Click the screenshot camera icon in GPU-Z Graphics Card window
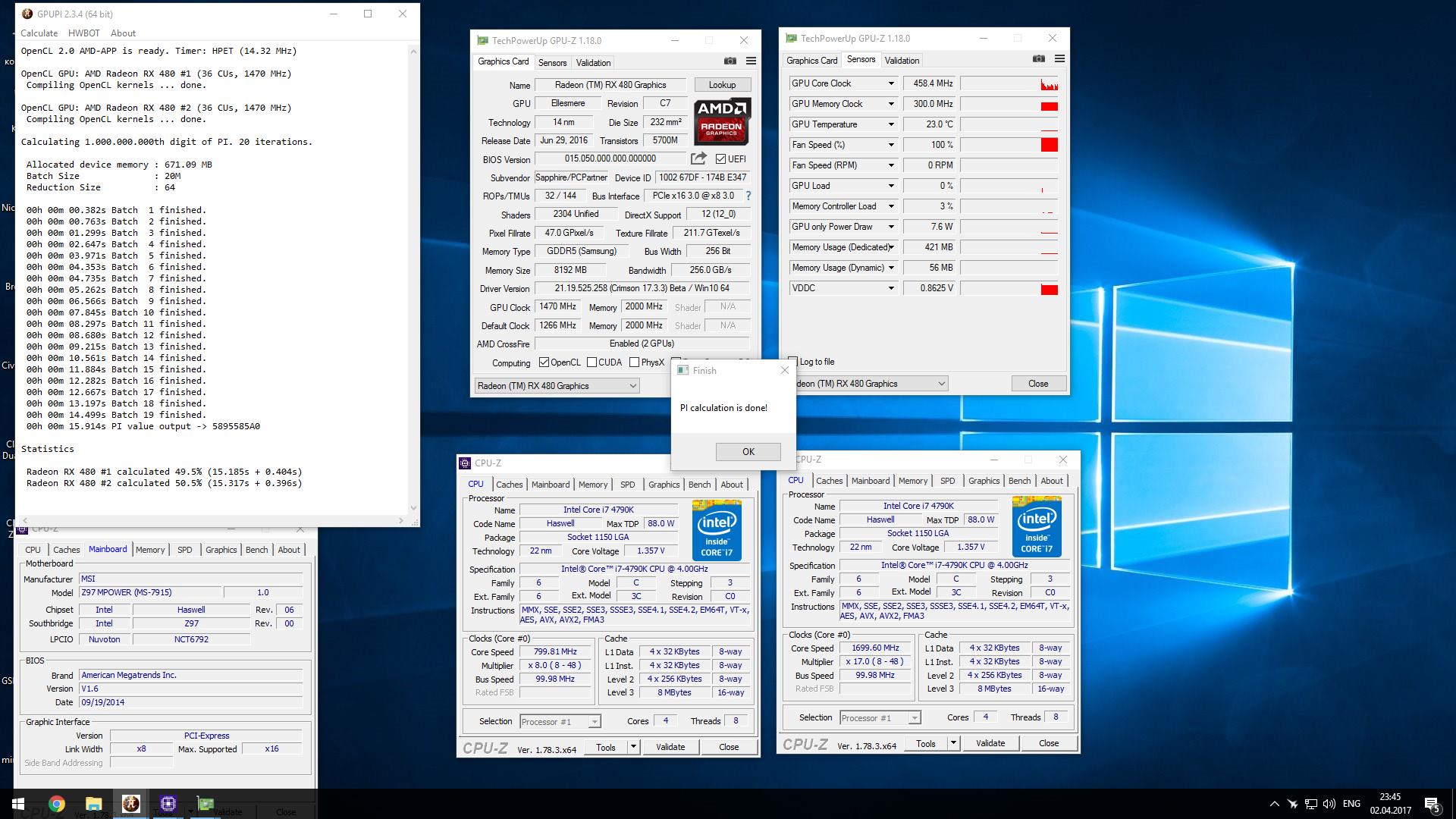Screen dimensions: 1456x819 [x=730, y=61]
